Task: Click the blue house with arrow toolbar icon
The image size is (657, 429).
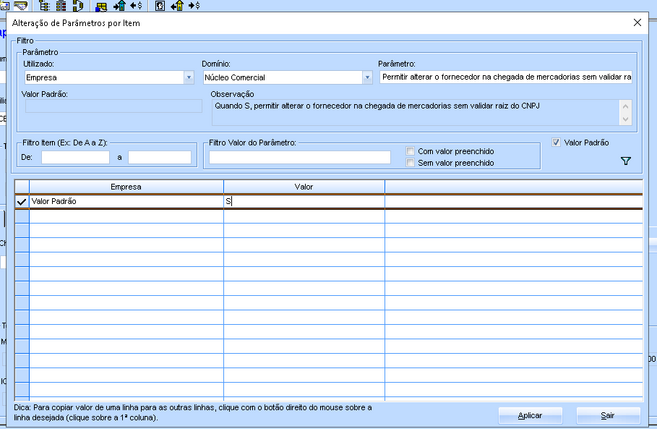Action: 119,5
